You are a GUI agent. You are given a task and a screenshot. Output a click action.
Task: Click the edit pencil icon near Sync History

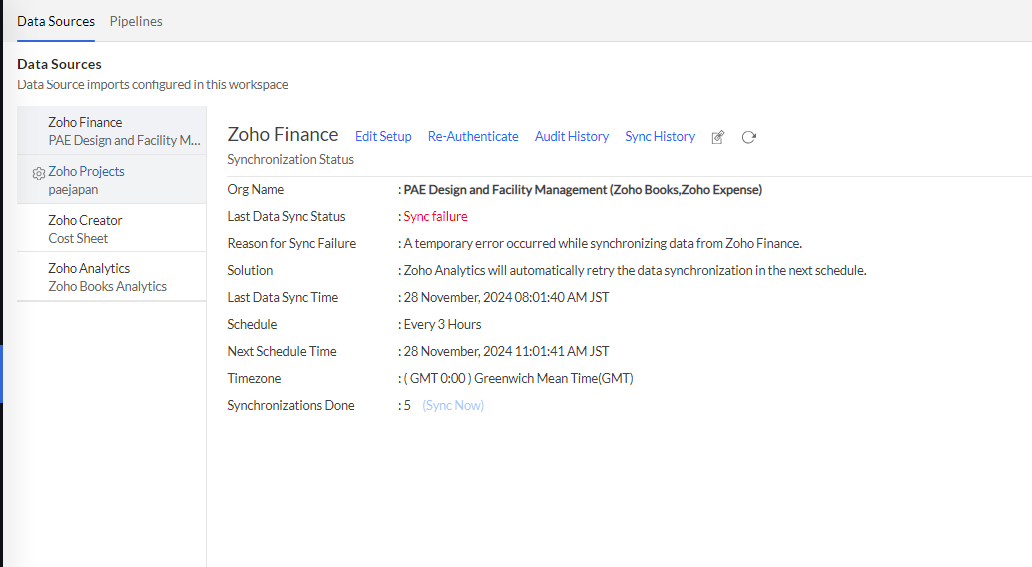click(718, 137)
